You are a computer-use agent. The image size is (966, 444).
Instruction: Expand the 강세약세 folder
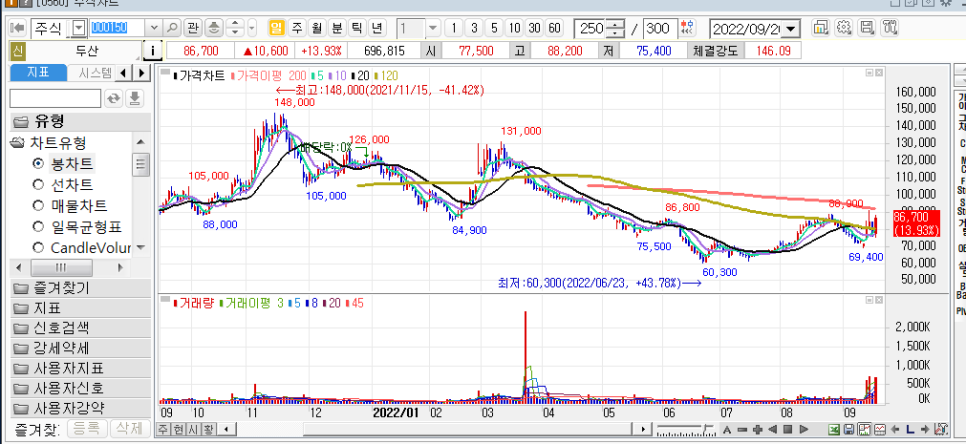click(81, 348)
